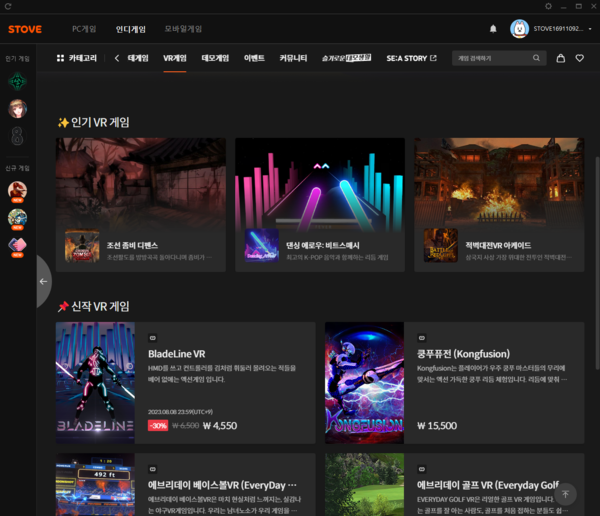Click the left chevron in tab bar
600x516 pixels.
(x=117, y=58)
